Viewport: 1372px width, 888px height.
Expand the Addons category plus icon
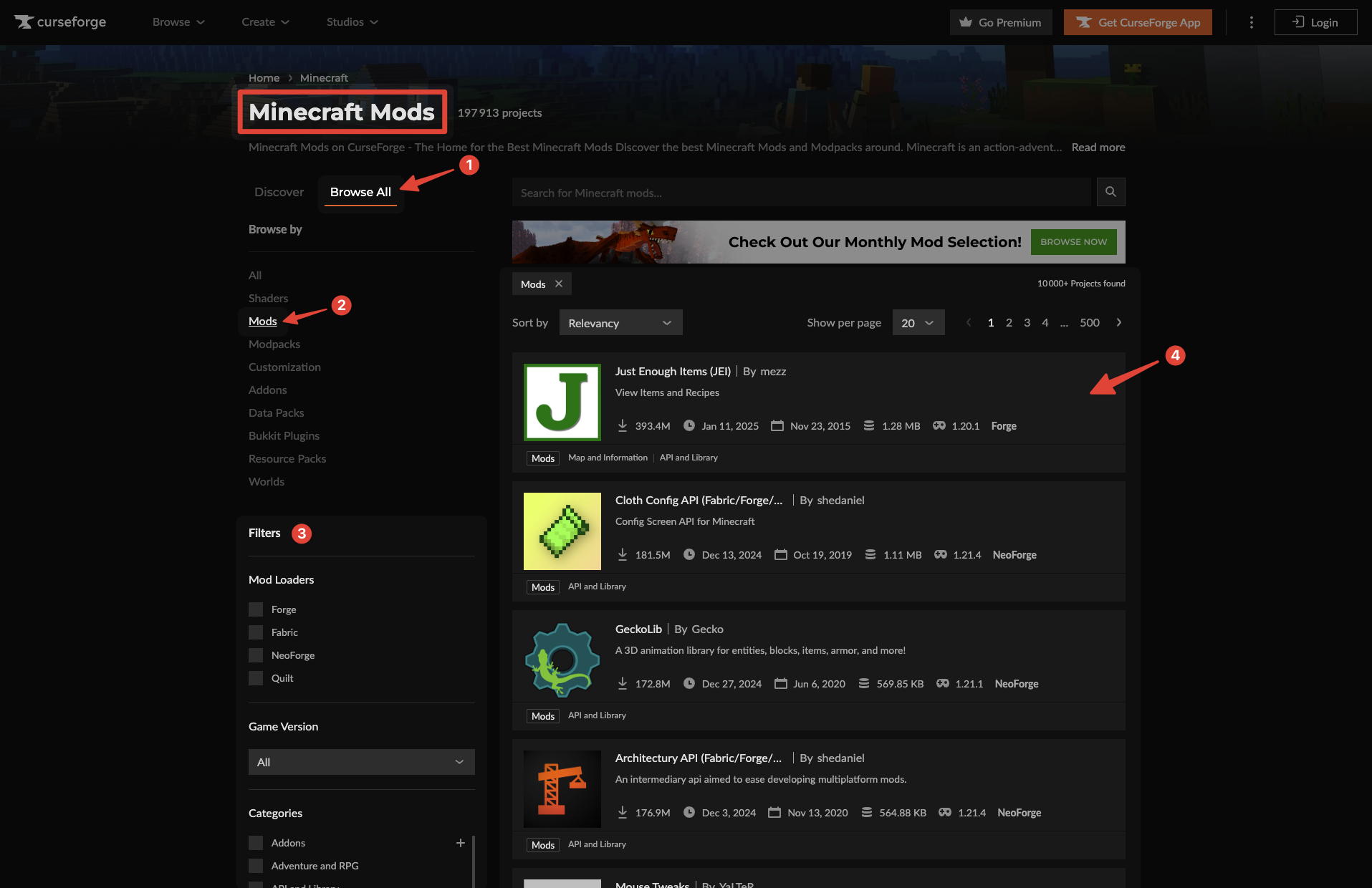click(x=461, y=843)
